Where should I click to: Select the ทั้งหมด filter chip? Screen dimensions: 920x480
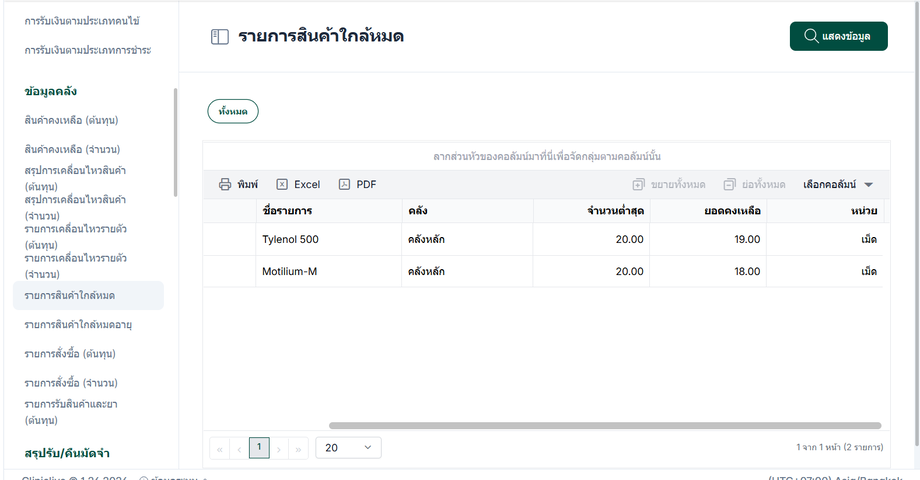233,111
